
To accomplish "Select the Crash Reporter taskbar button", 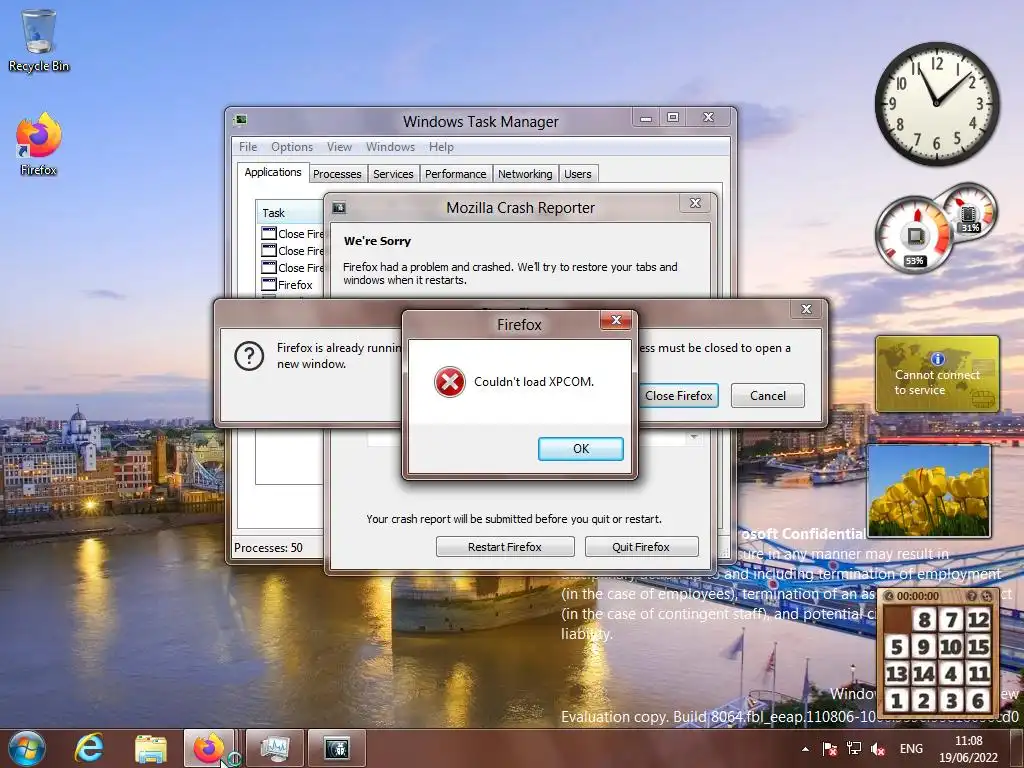I will pyautogui.click(x=336, y=748).
